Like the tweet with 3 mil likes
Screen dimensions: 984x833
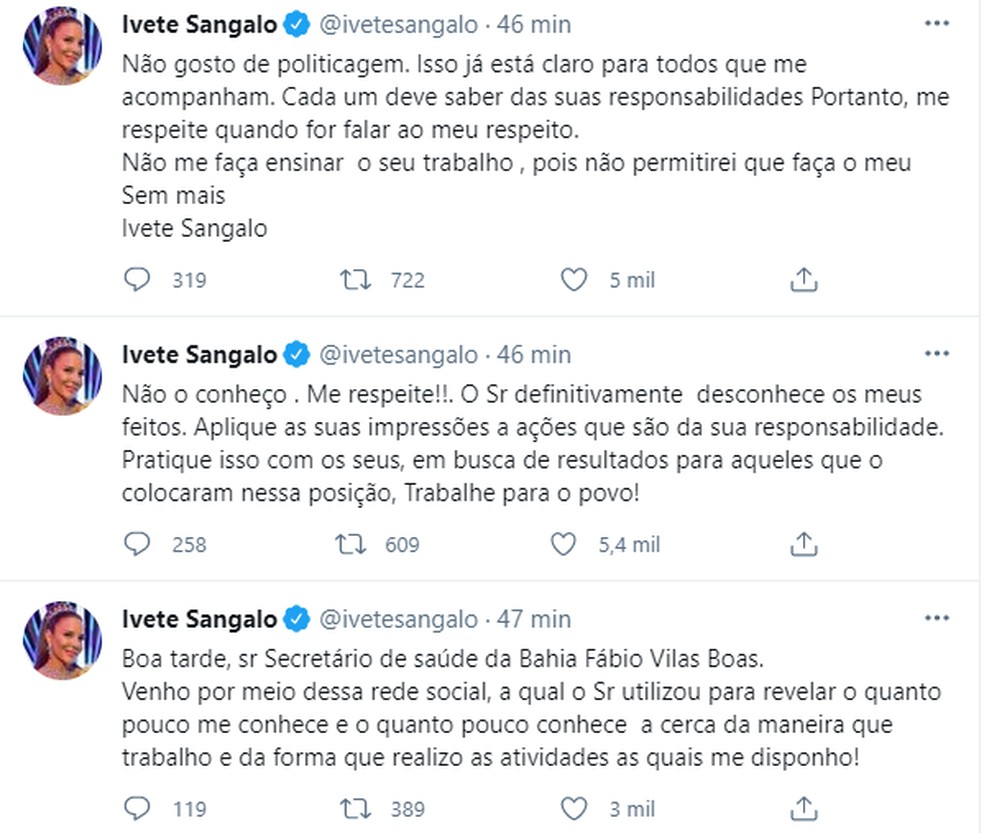(x=573, y=808)
